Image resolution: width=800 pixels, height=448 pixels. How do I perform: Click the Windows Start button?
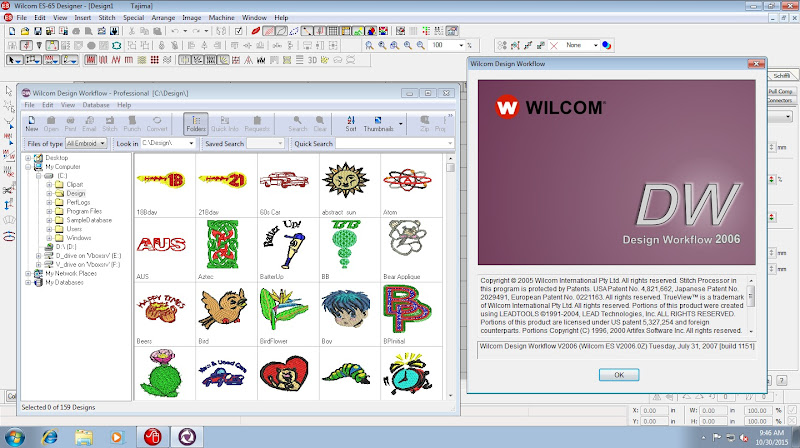coord(15,437)
